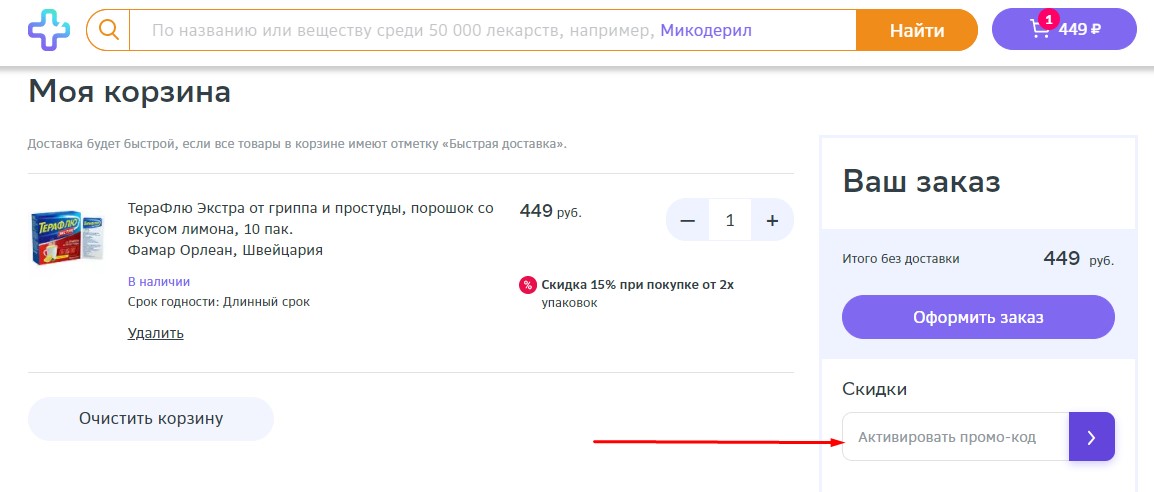This screenshot has height=492, width=1154.
Task: Click the Ваш заказ heading
Action: pos(921,181)
